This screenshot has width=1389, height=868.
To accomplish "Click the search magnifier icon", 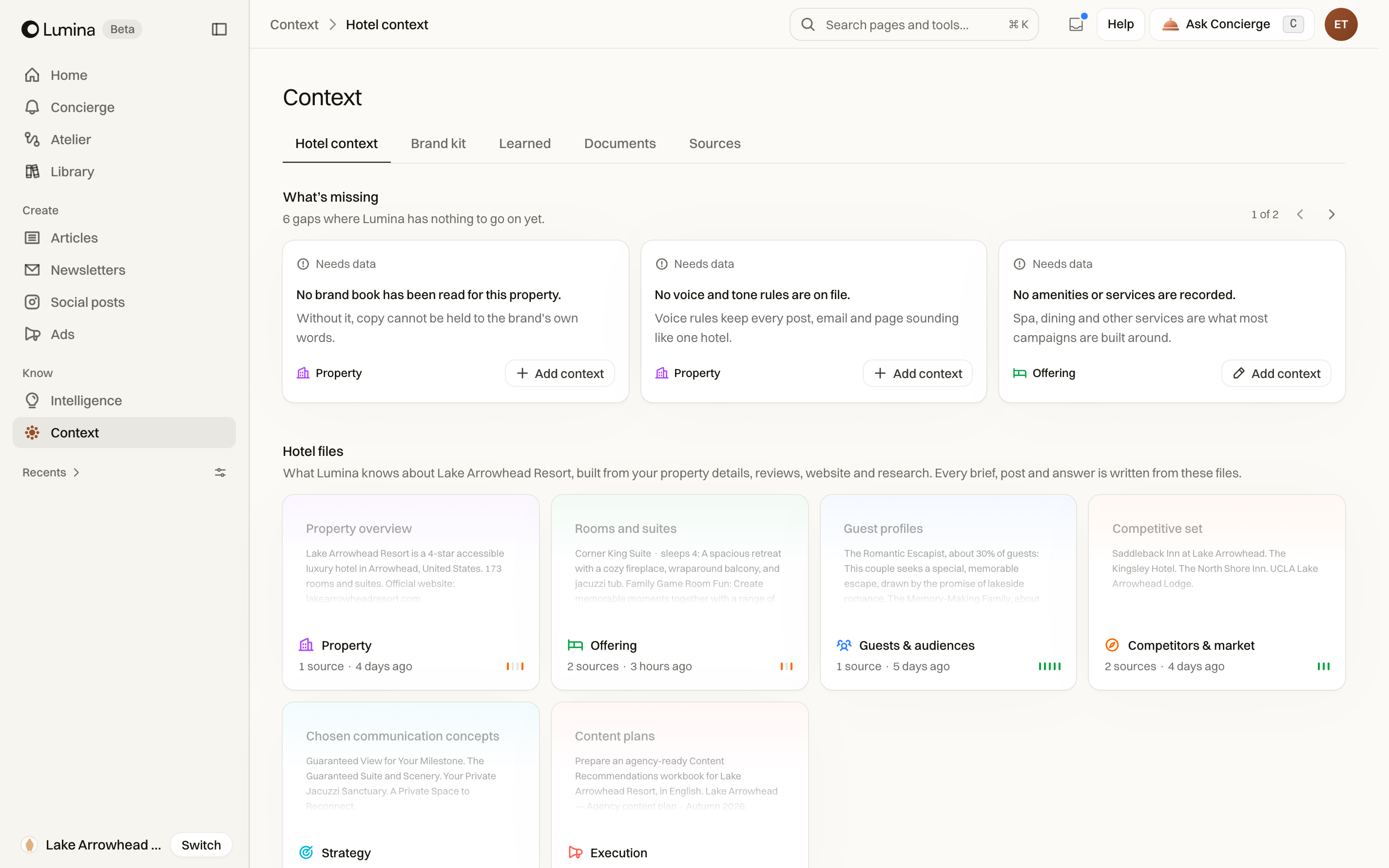I will click(x=808, y=24).
